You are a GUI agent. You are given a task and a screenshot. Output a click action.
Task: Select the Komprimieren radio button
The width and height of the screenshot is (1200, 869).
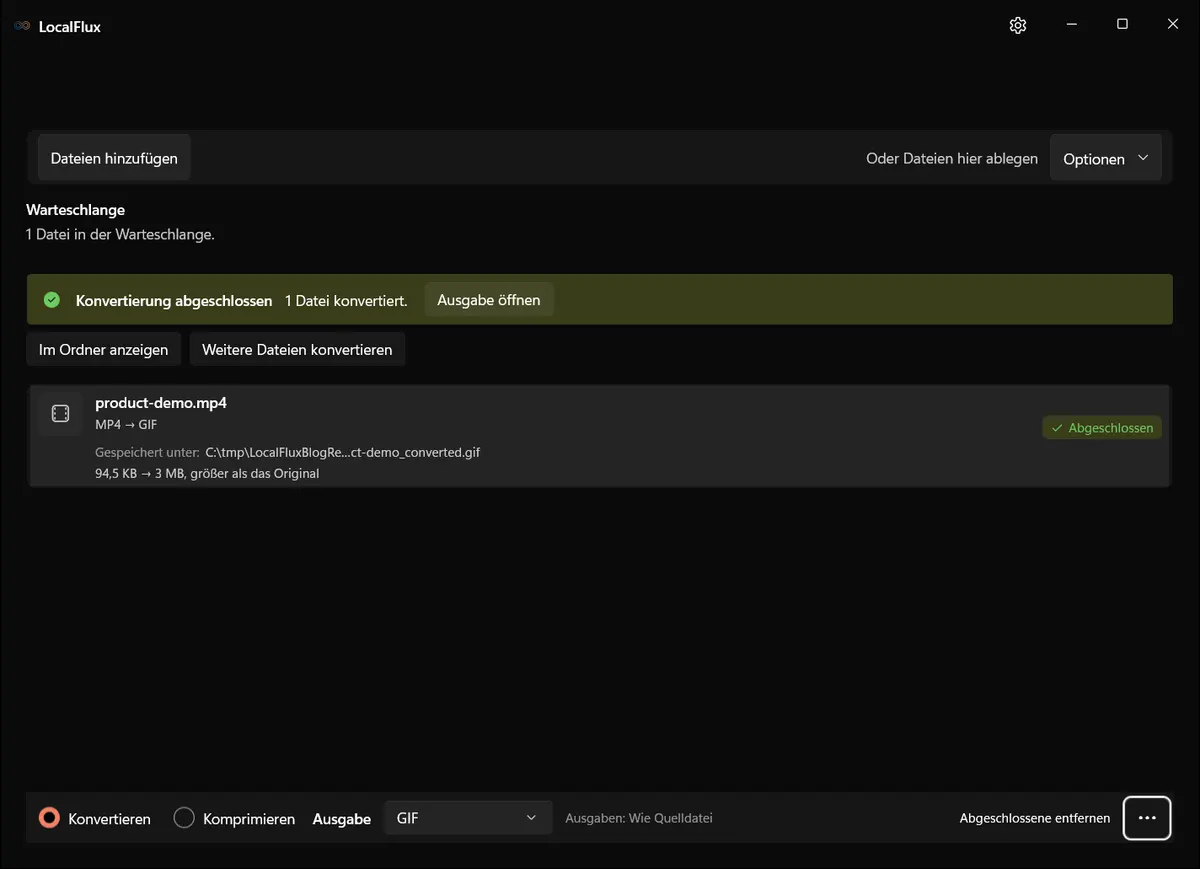pyautogui.click(x=184, y=818)
